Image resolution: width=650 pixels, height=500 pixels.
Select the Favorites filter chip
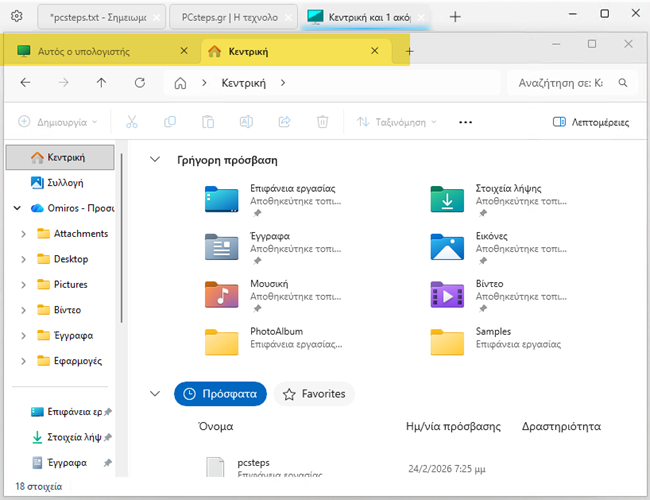(314, 394)
